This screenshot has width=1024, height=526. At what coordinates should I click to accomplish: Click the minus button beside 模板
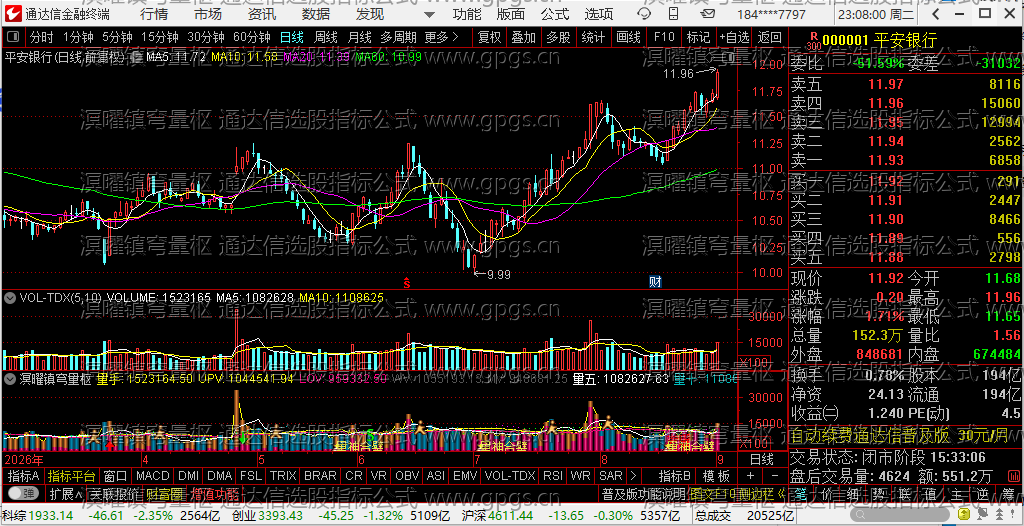(775, 476)
